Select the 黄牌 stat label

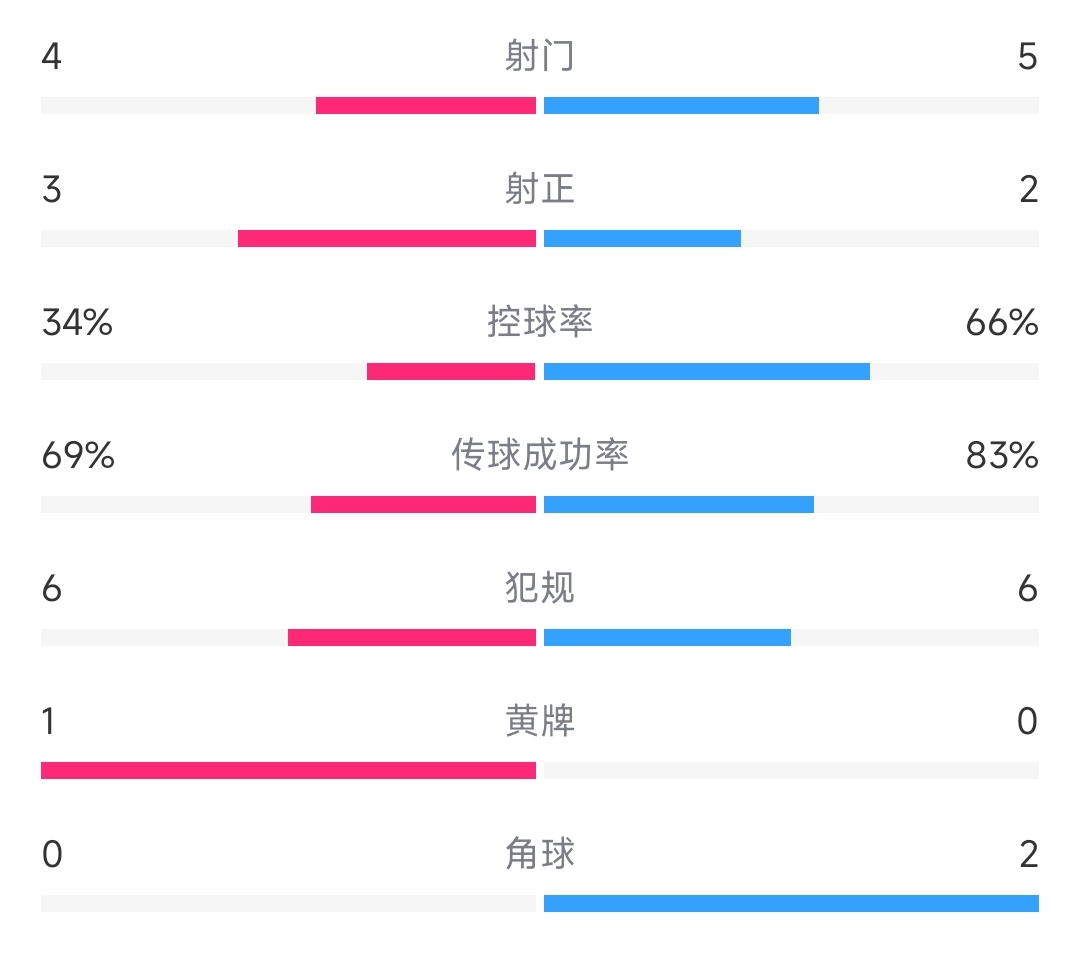539,720
